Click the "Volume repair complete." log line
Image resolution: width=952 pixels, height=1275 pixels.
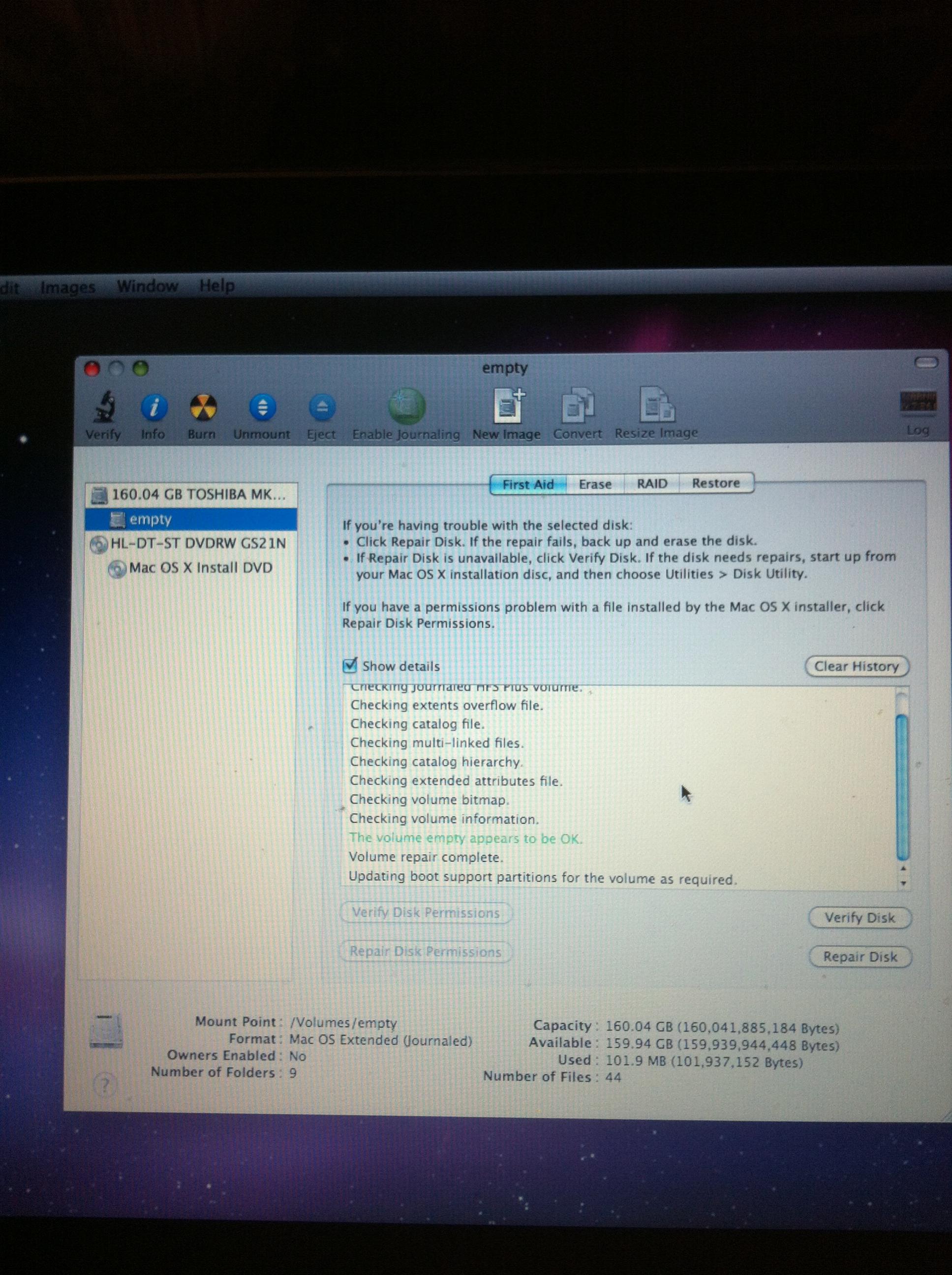click(x=426, y=857)
